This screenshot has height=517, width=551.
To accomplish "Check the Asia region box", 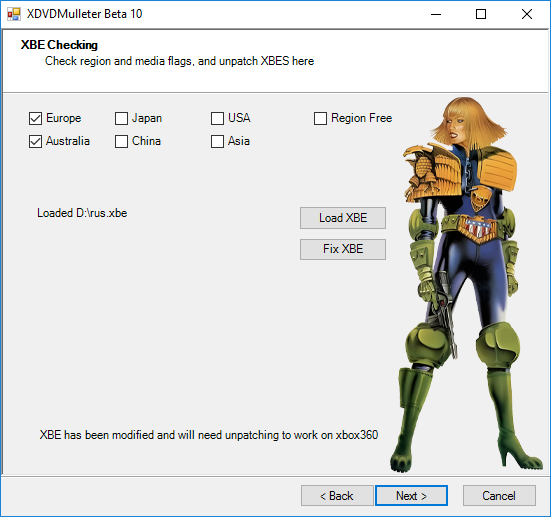I will [218, 141].
